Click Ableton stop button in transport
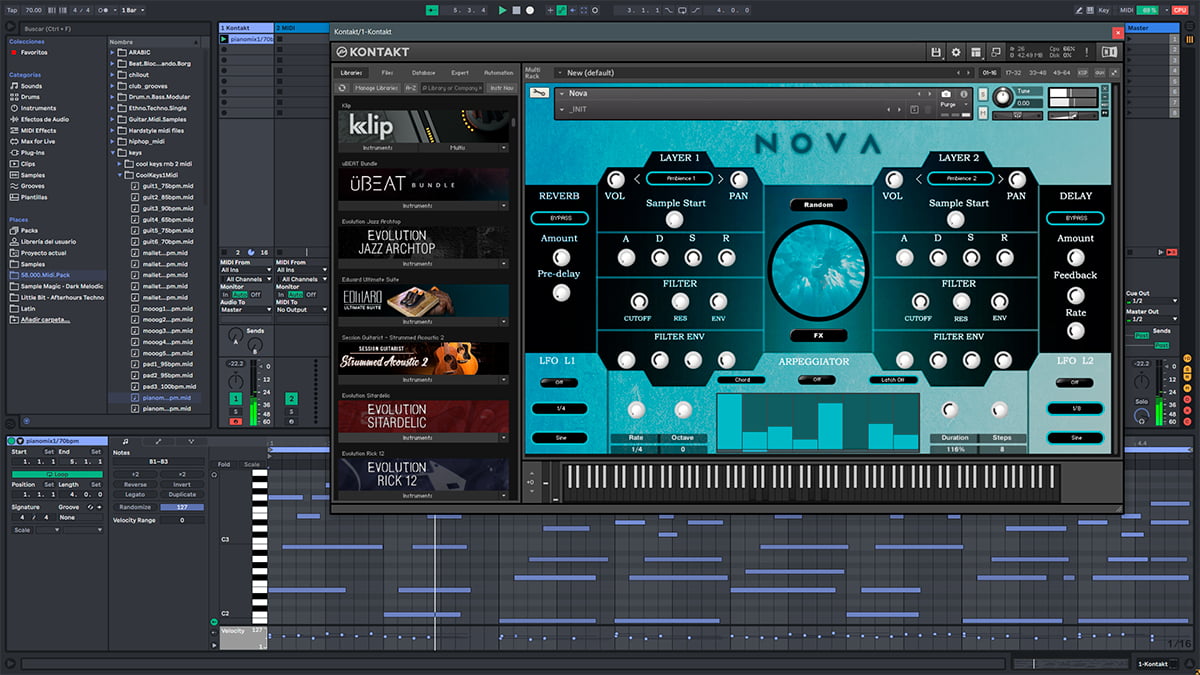The width and height of the screenshot is (1200, 675). (x=516, y=10)
